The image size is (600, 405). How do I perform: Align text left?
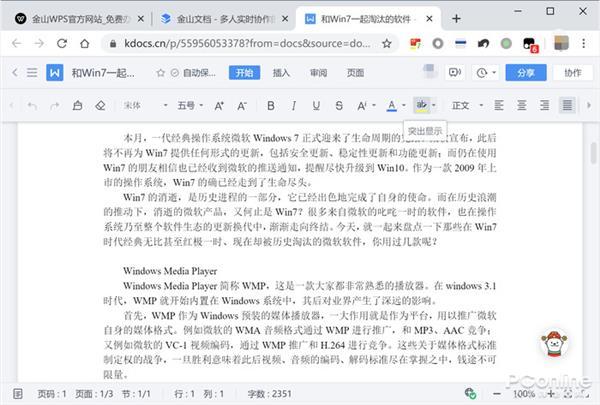click(x=499, y=105)
